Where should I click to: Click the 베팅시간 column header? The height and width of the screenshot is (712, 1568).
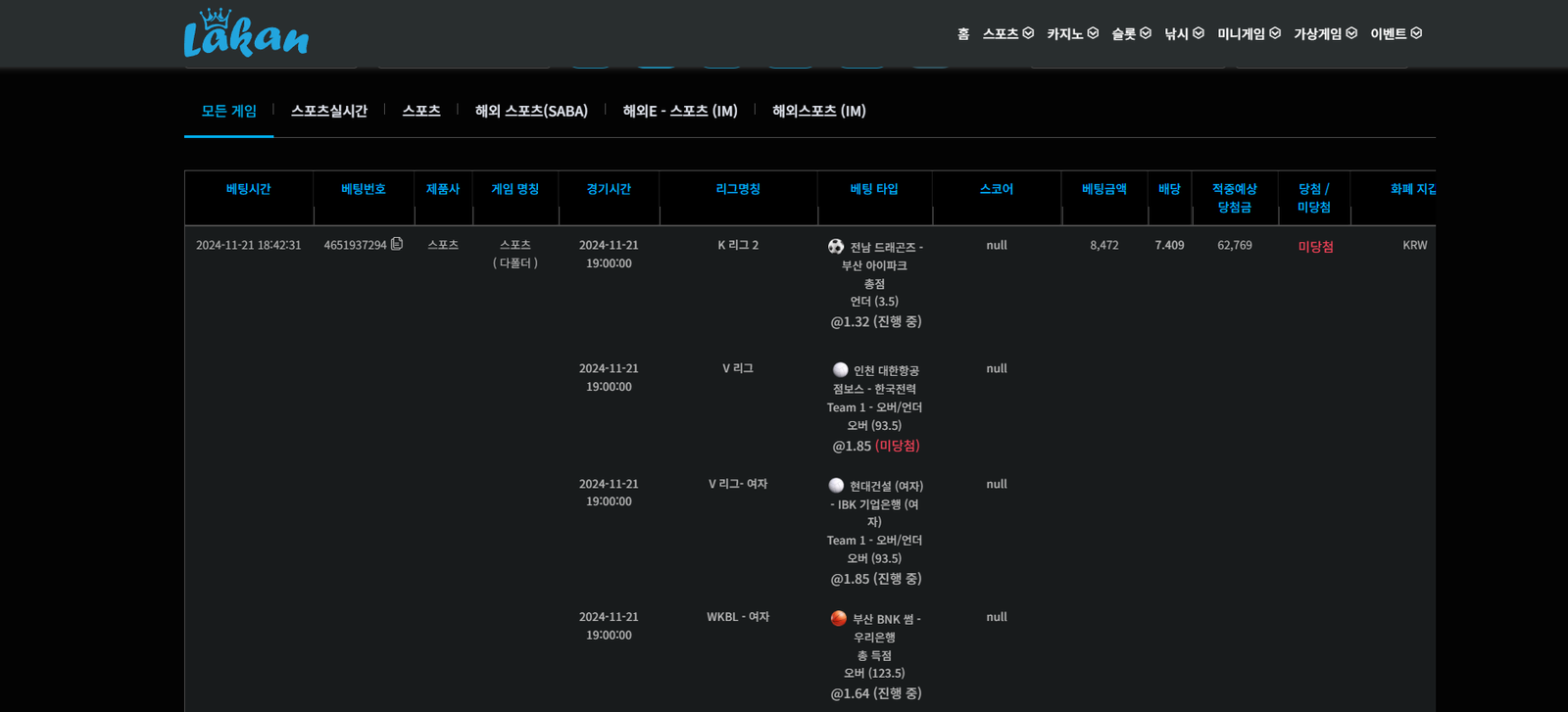pyautogui.click(x=249, y=189)
